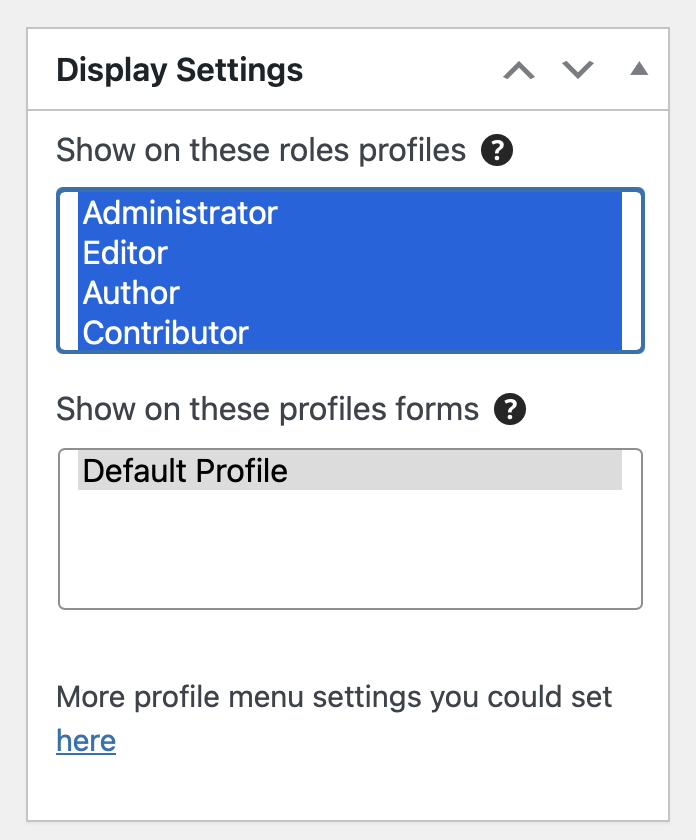Click the Display Settings panel title

point(176,70)
